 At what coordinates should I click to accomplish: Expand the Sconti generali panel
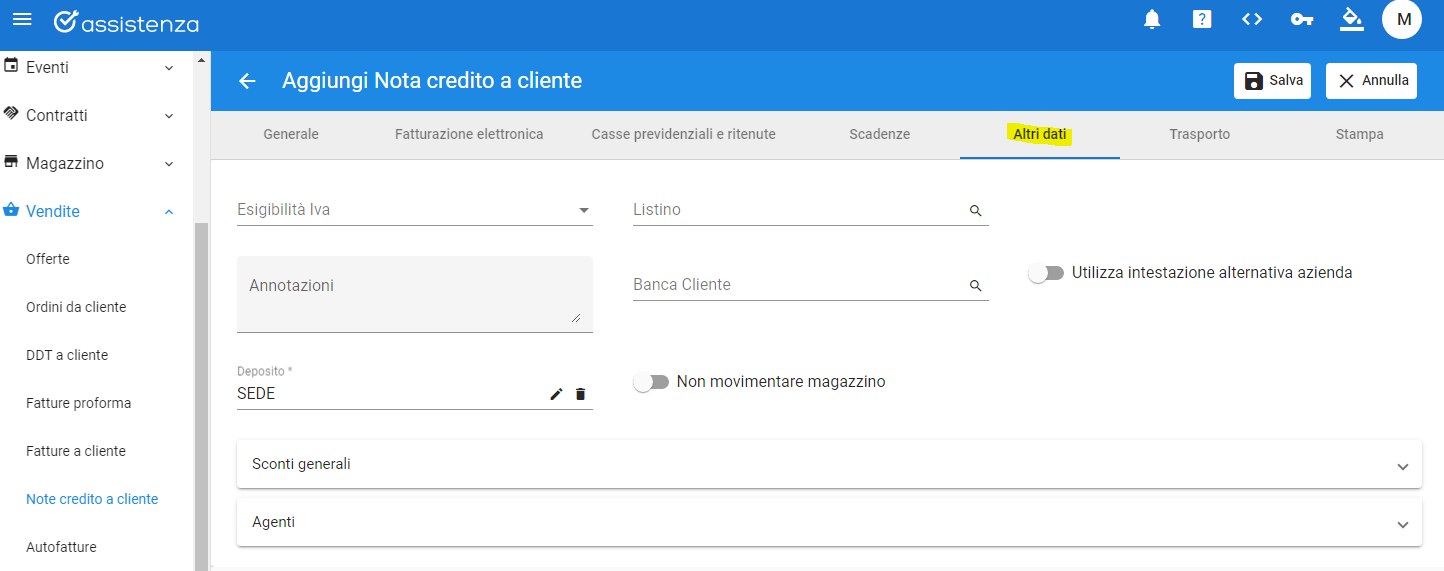[x=829, y=464]
